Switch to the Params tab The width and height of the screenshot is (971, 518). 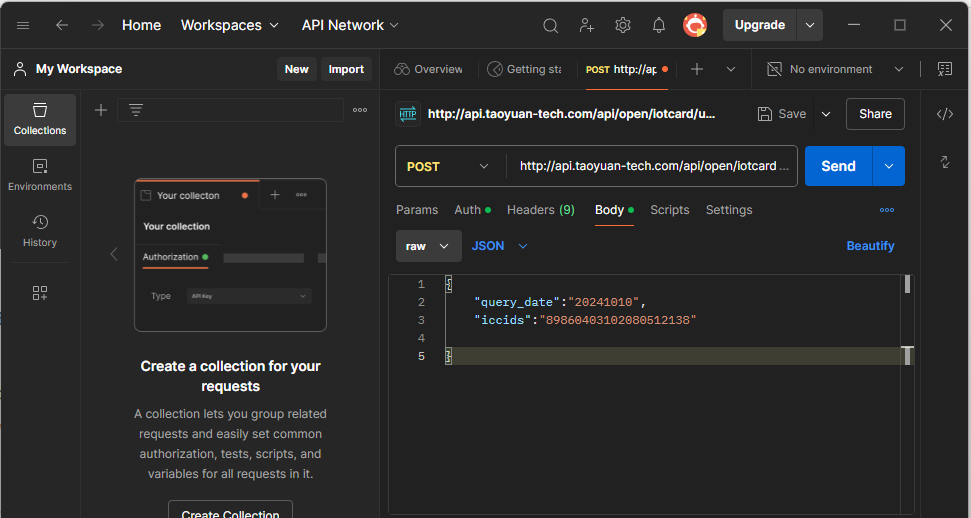(x=417, y=210)
